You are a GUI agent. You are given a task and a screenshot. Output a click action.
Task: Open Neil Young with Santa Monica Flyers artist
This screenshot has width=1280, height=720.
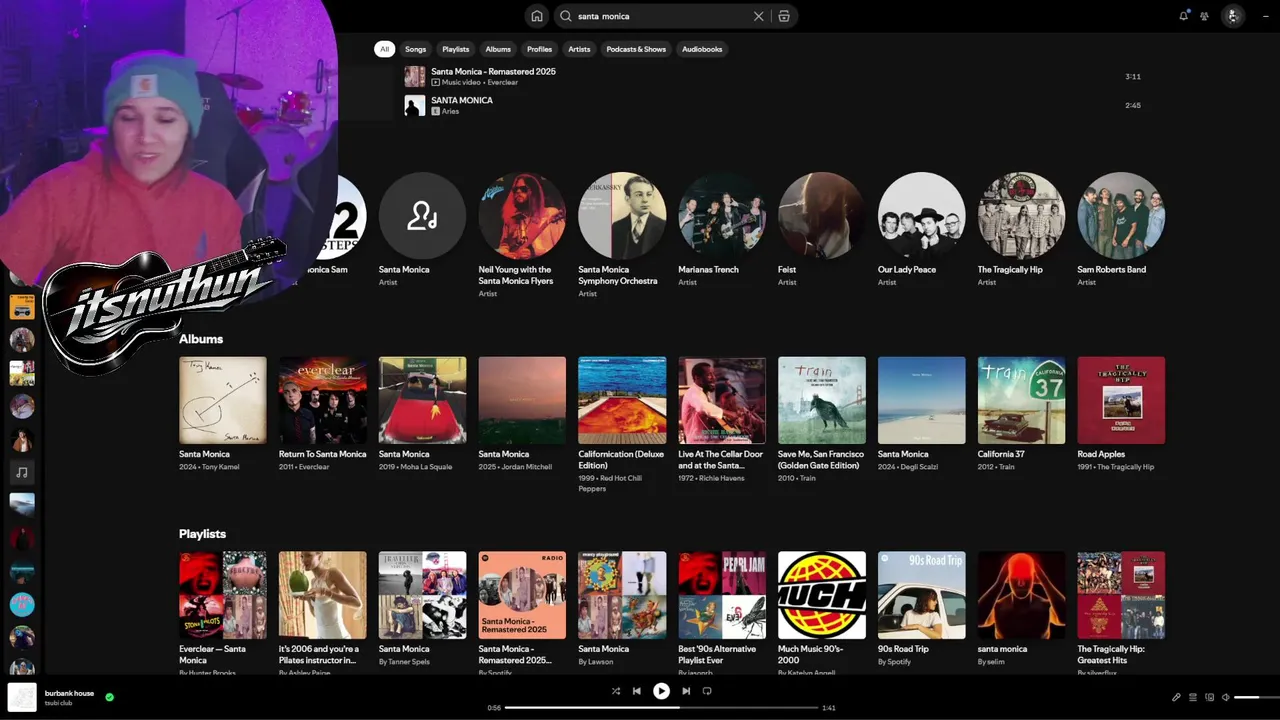pyautogui.click(x=522, y=216)
